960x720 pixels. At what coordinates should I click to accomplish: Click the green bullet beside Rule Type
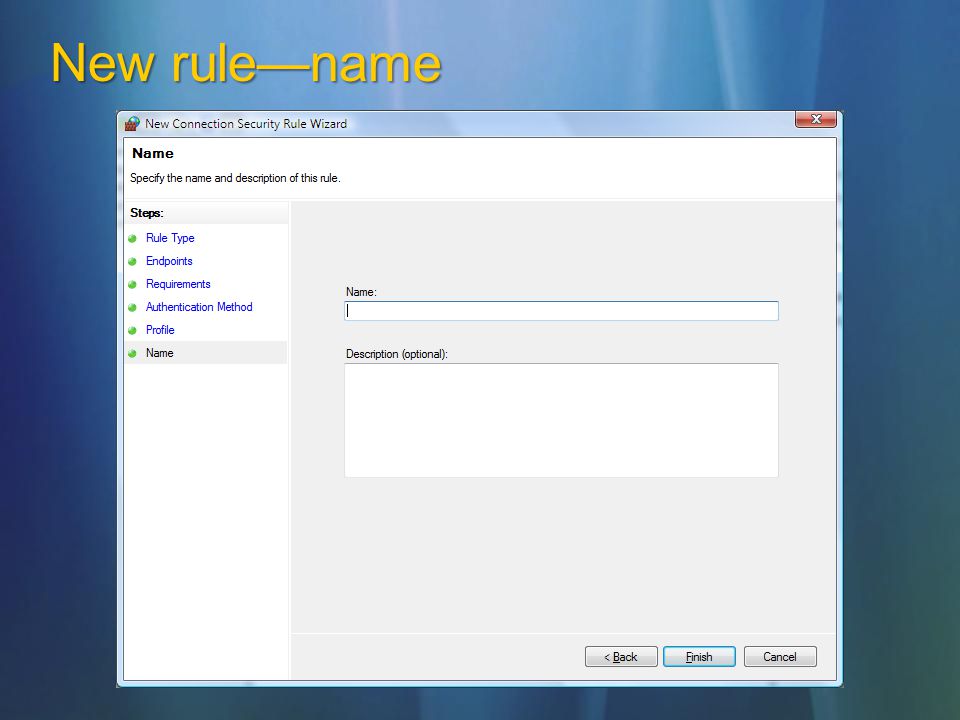click(132, 238)
